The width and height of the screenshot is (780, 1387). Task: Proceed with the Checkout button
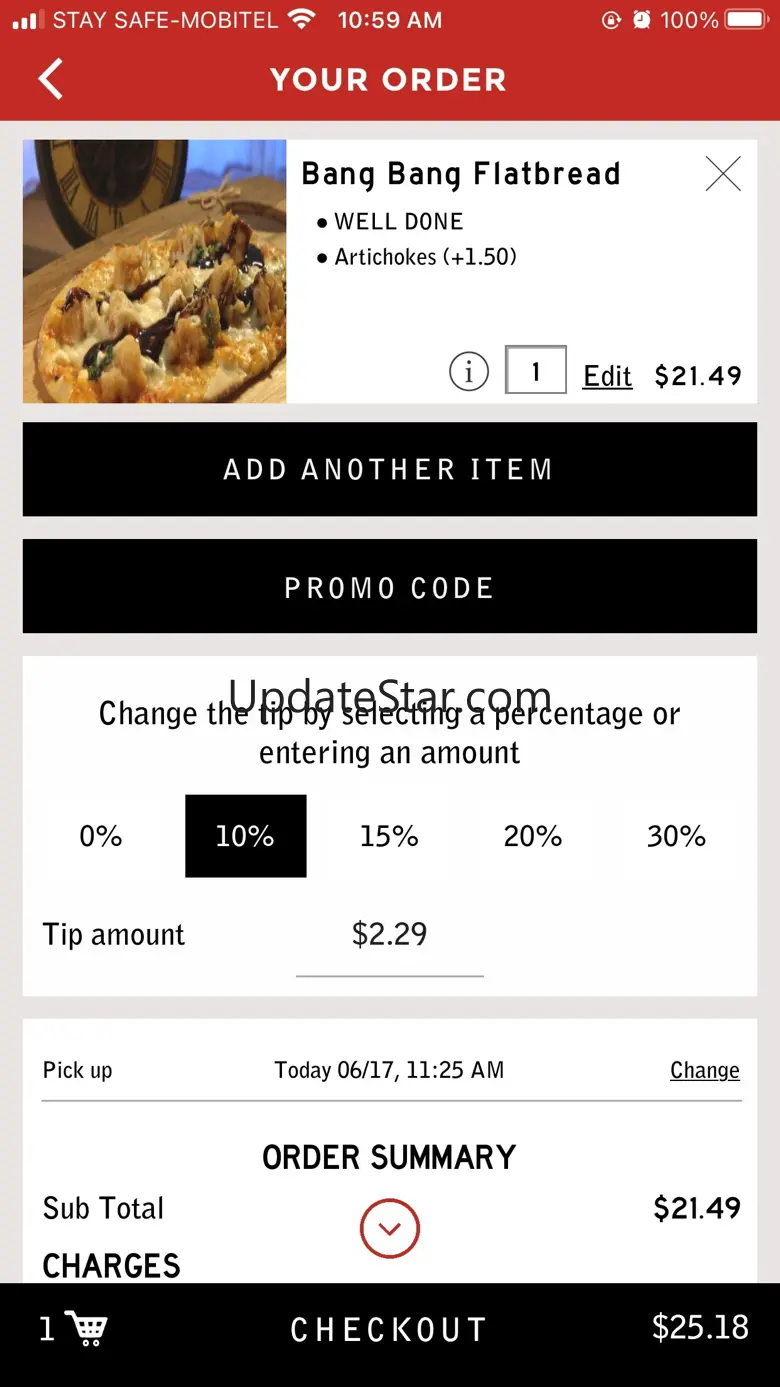(389, 1329)
